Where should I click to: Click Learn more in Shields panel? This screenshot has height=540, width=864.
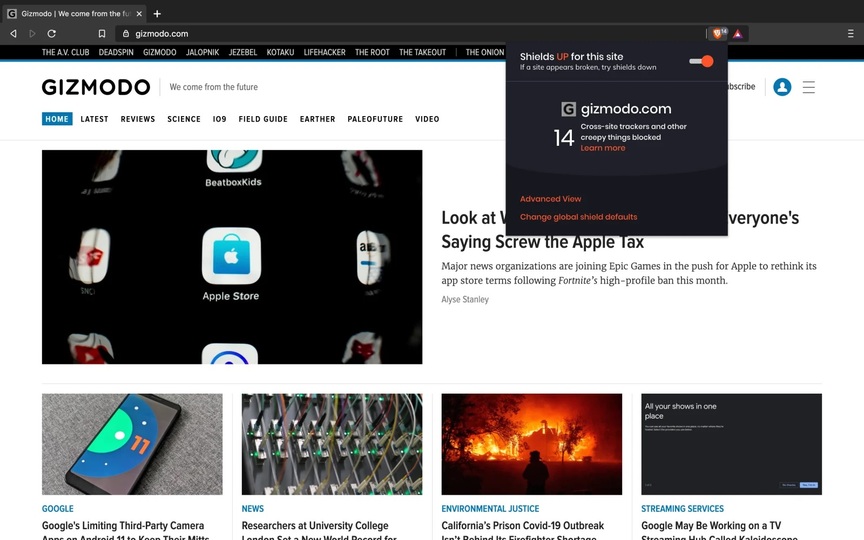603,148
